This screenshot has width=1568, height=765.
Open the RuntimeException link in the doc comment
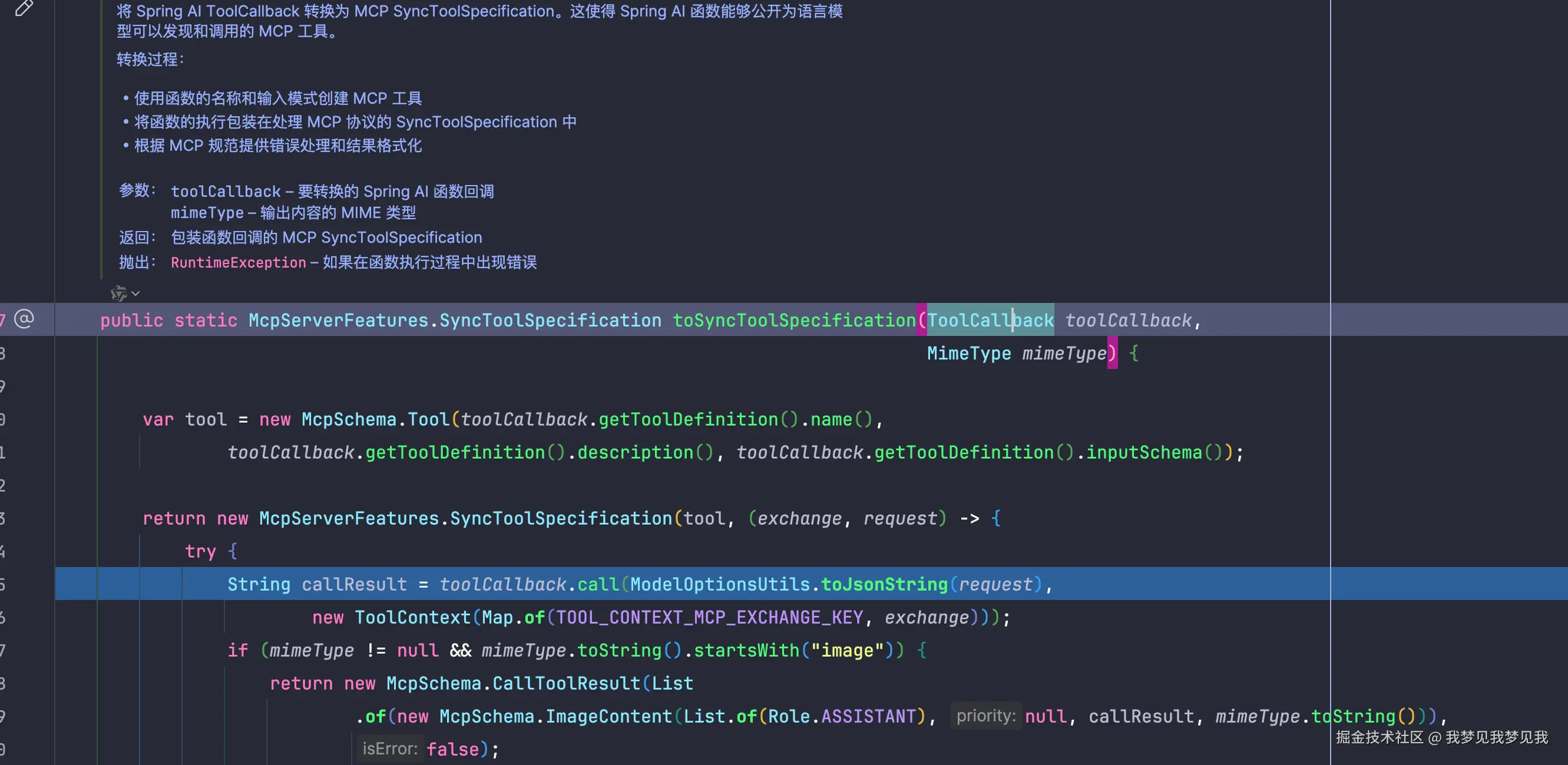(x=238, y=262)
